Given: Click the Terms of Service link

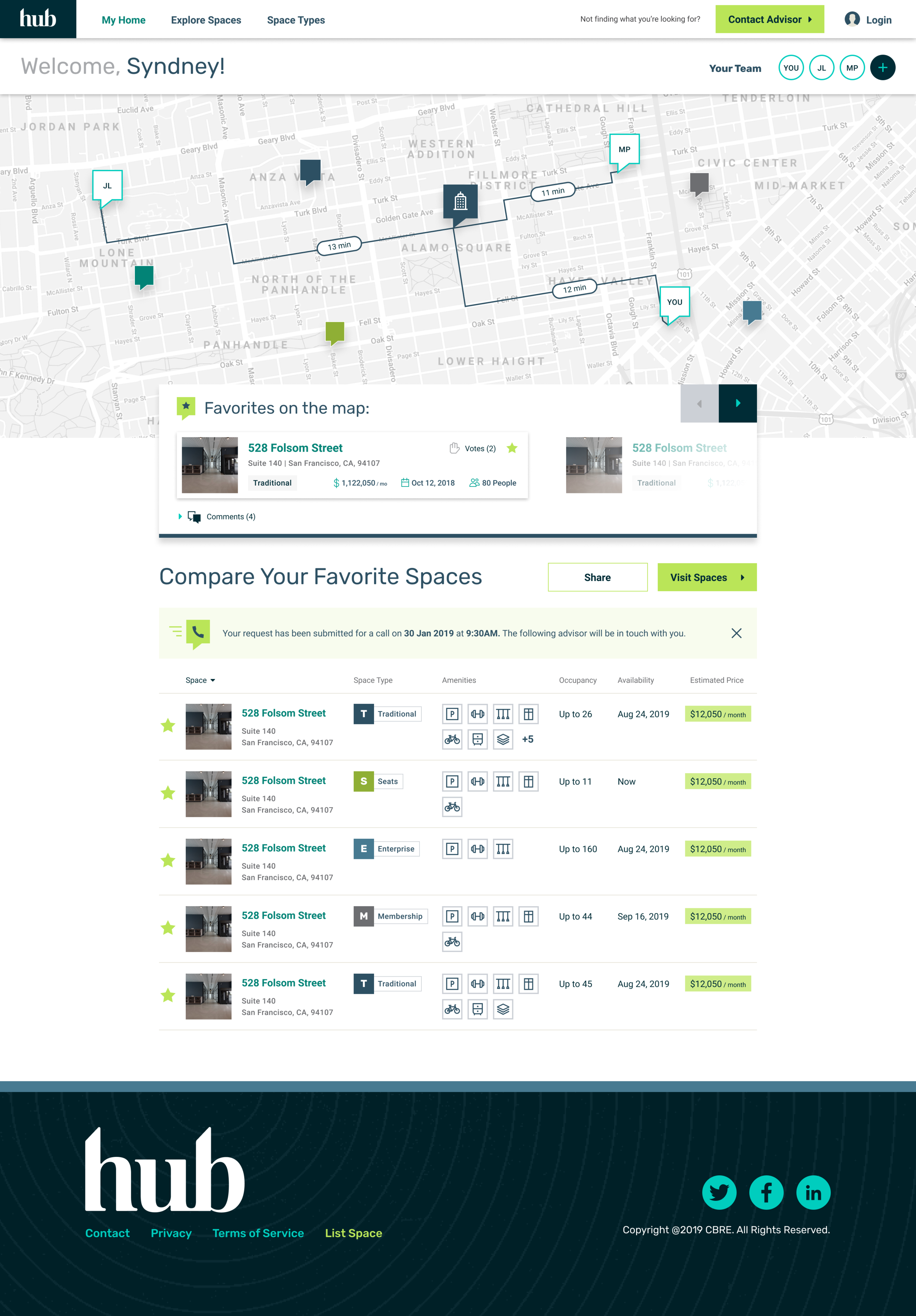Looking at the screenshot, I should [x=258, y=1234].
